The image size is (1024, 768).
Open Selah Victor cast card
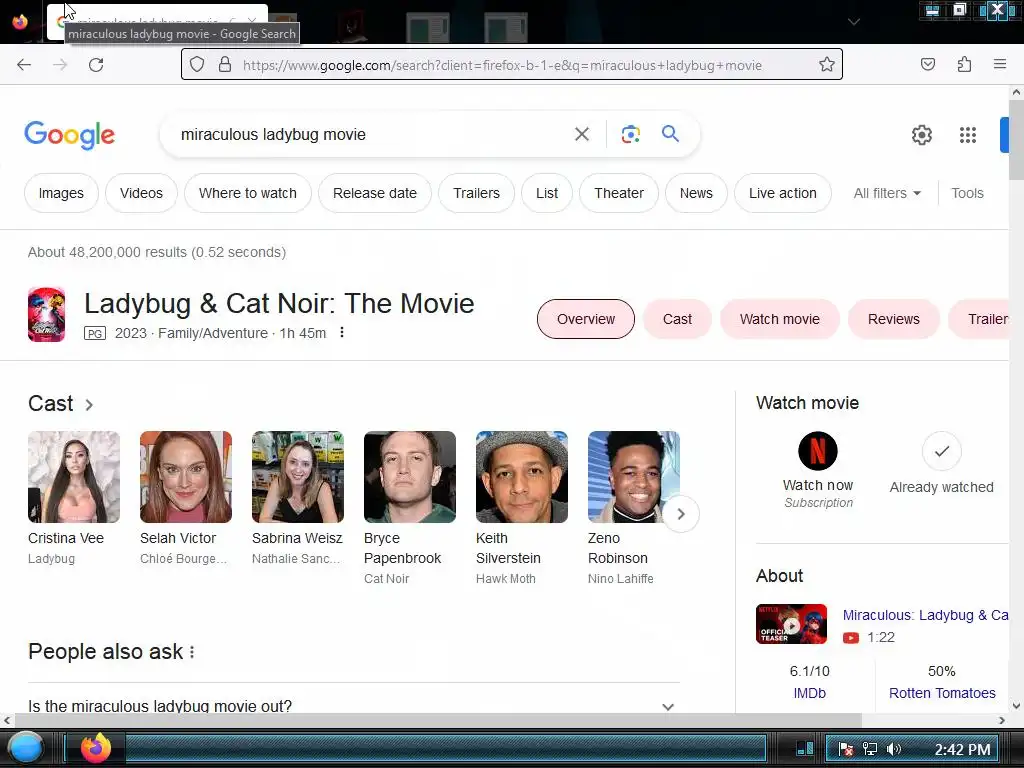coord(185,498)
